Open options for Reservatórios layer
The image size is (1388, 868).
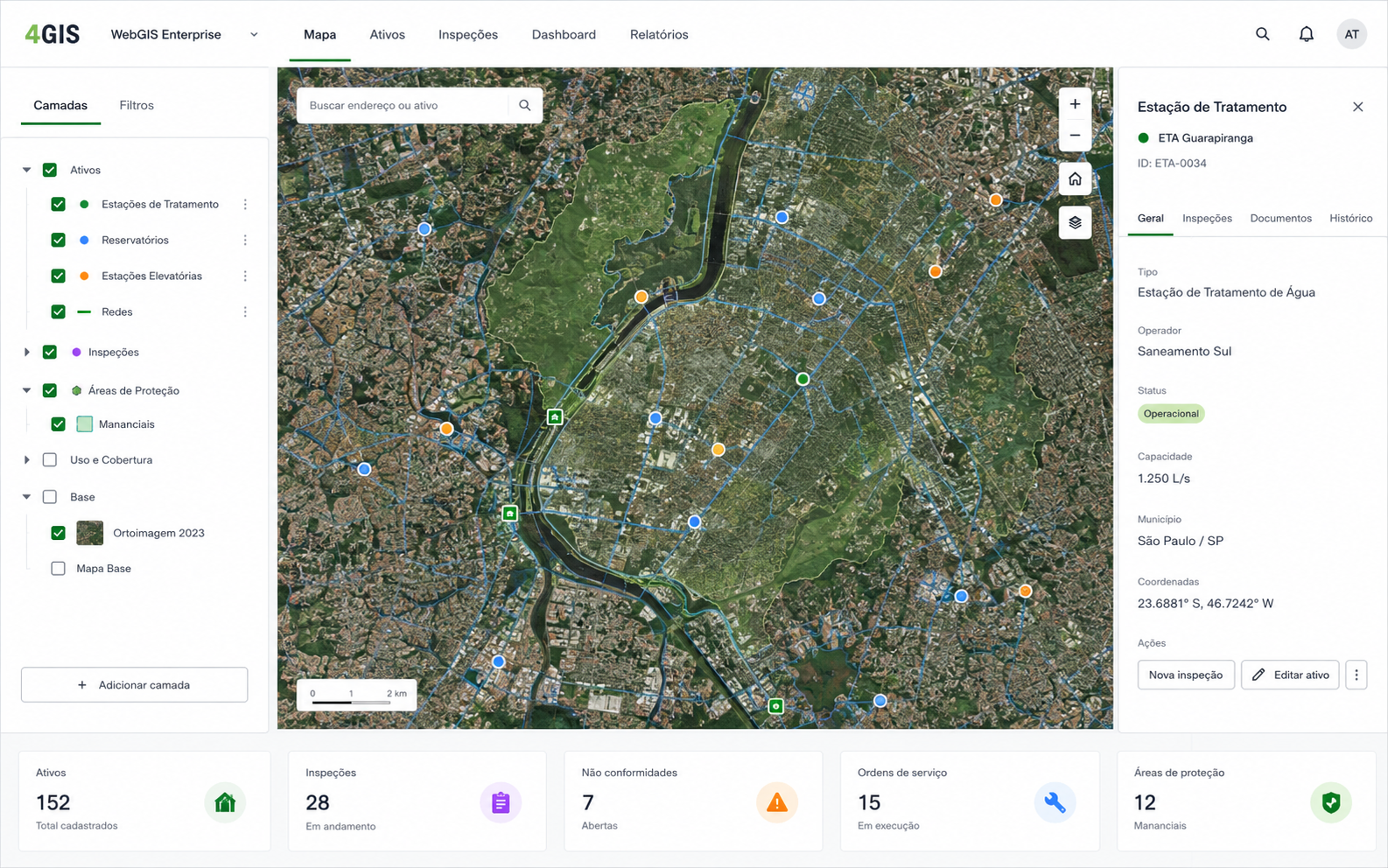245,240
